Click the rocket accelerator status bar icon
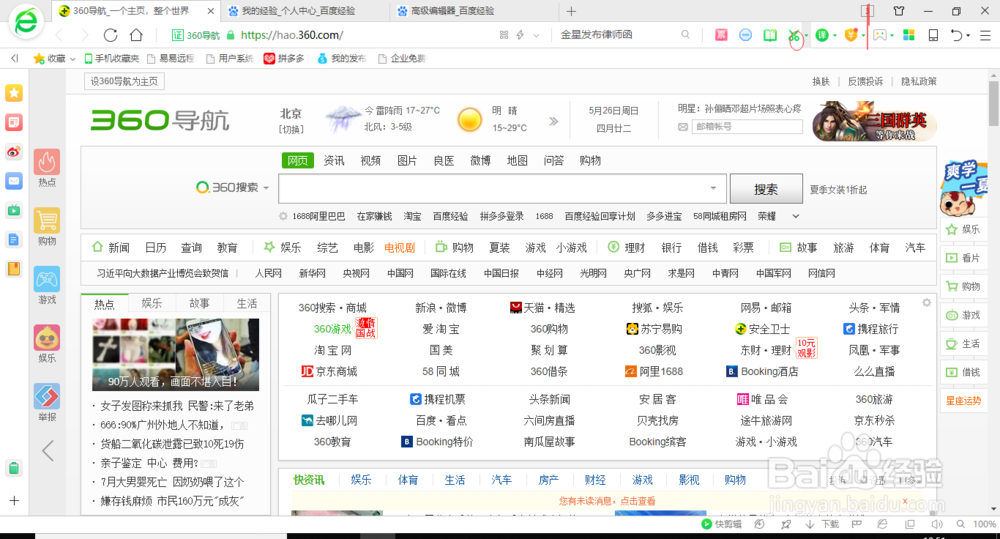 [x=786, y=524]
